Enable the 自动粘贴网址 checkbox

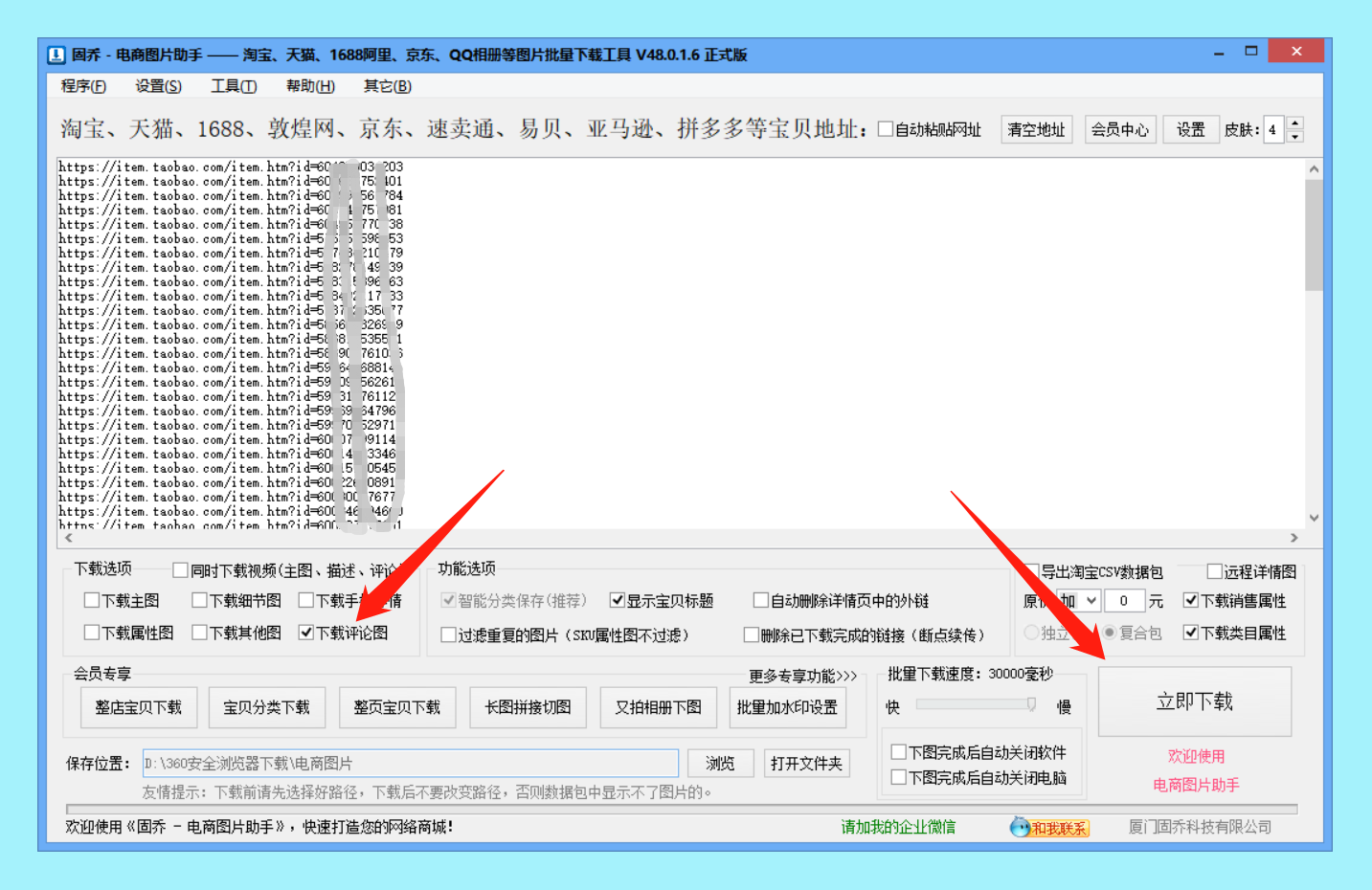[886, 129]
